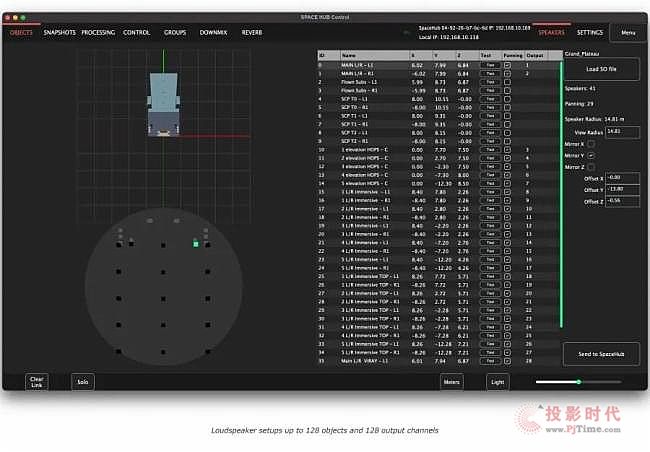Screen dimensions: 650x452
Task: Select the green highlighted speaker in the circle
Action: 196,243
